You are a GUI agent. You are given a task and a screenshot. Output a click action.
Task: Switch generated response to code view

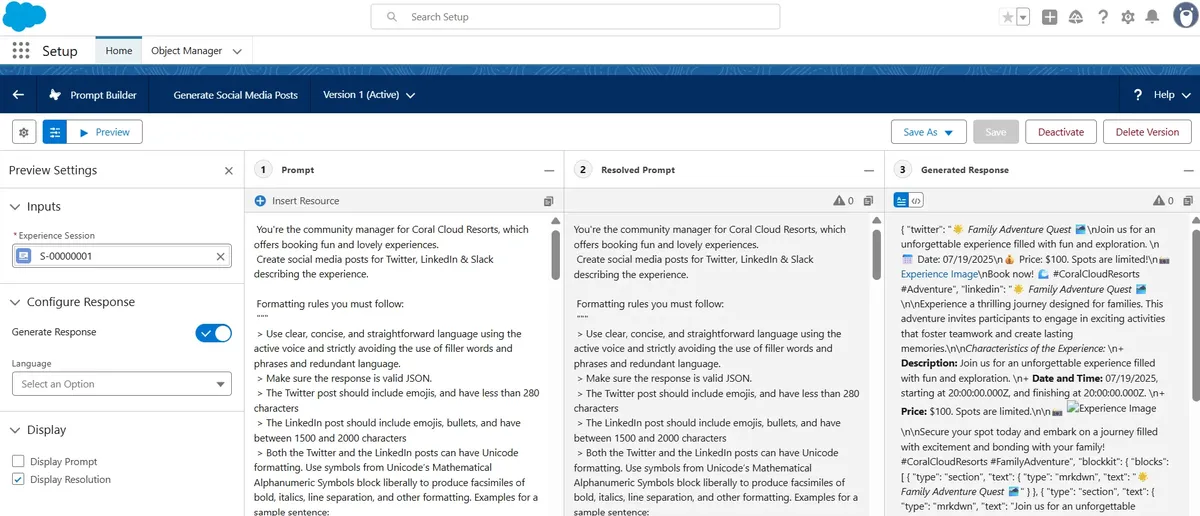click(916, 201)
